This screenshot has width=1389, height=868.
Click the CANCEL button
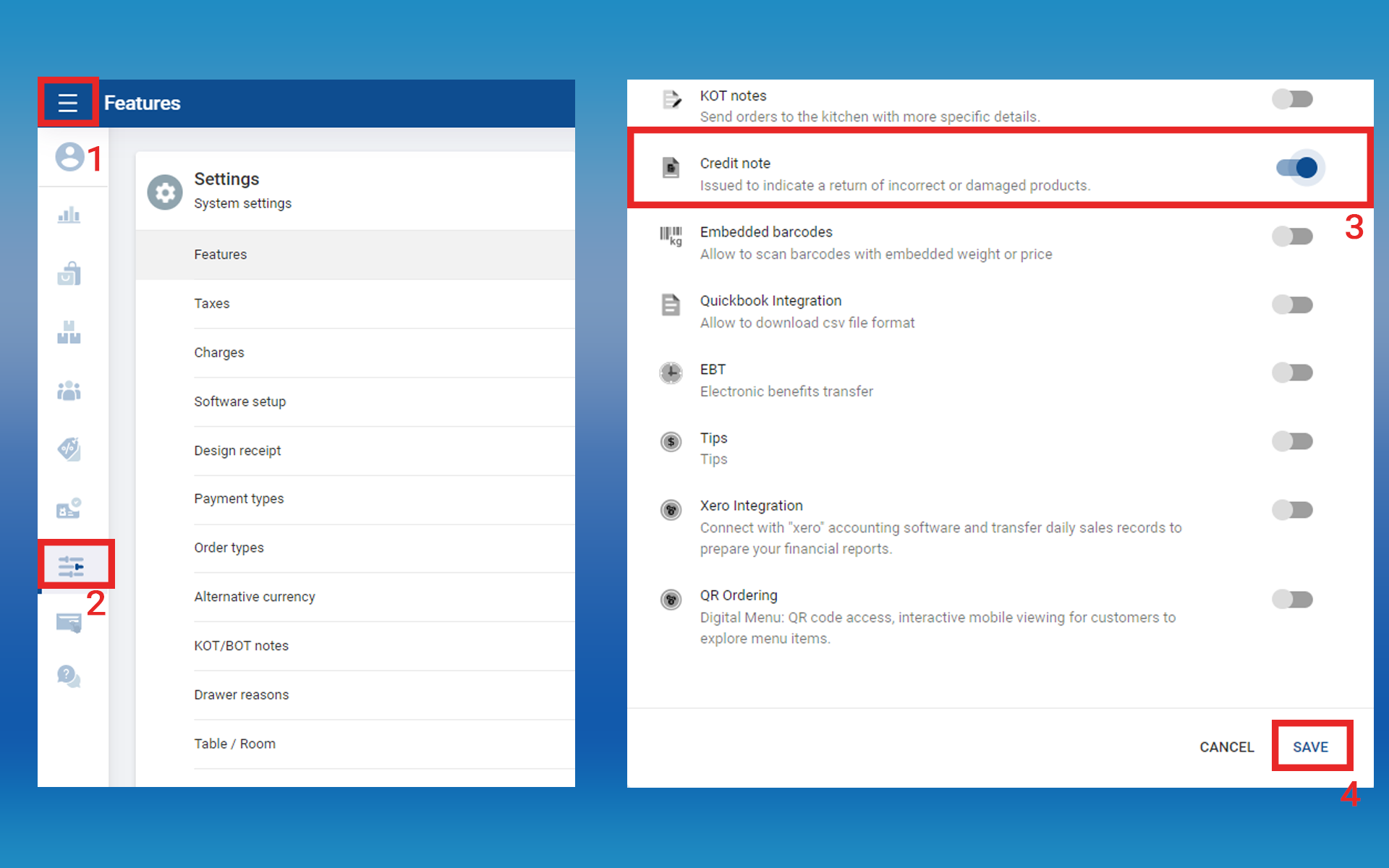[1226, 746]
